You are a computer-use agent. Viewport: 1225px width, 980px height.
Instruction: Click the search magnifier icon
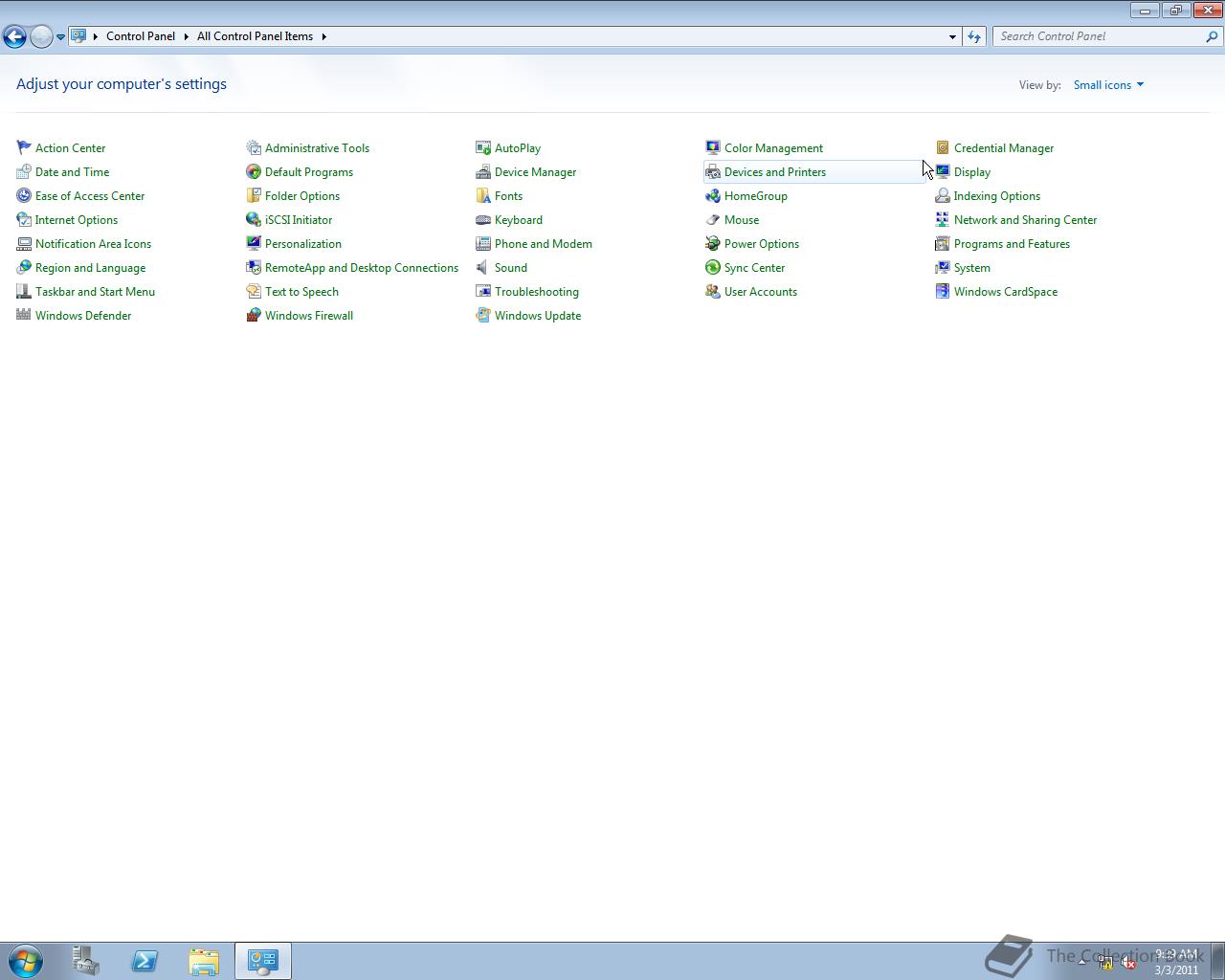coord(1213,36)
